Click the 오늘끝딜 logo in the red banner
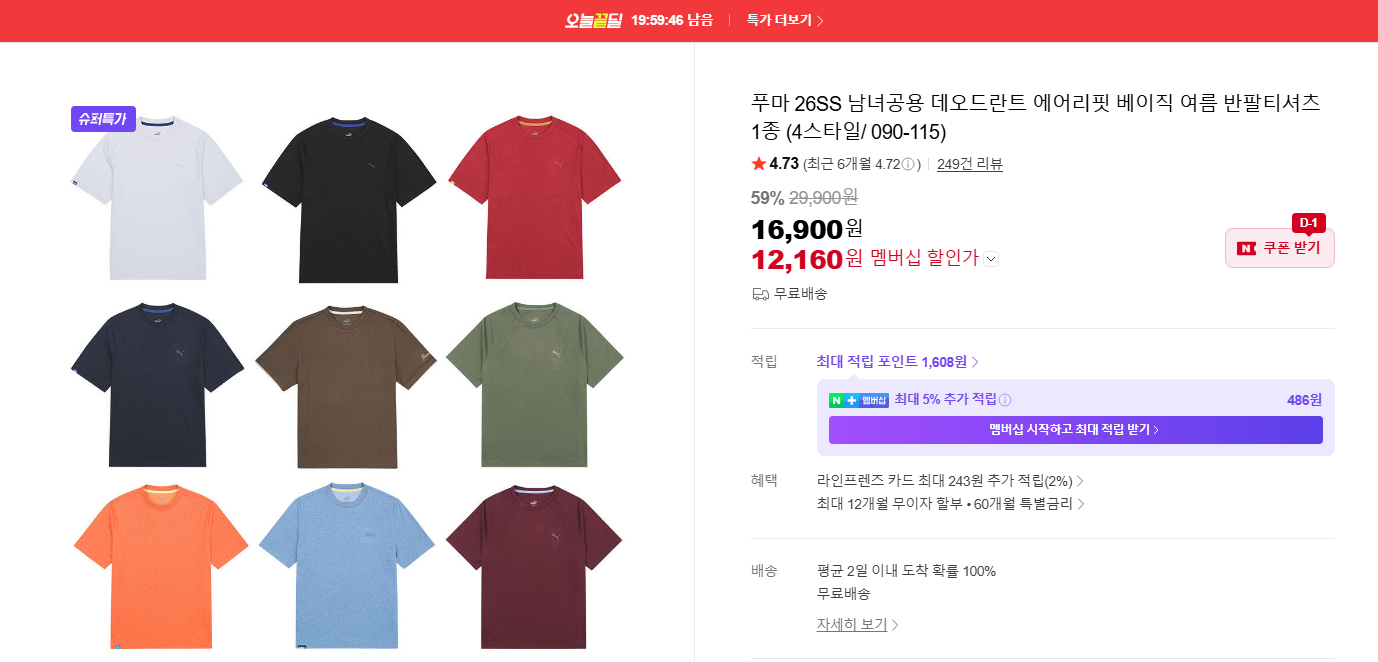This screenshot has width=1378, height=662. click(593, 20)
